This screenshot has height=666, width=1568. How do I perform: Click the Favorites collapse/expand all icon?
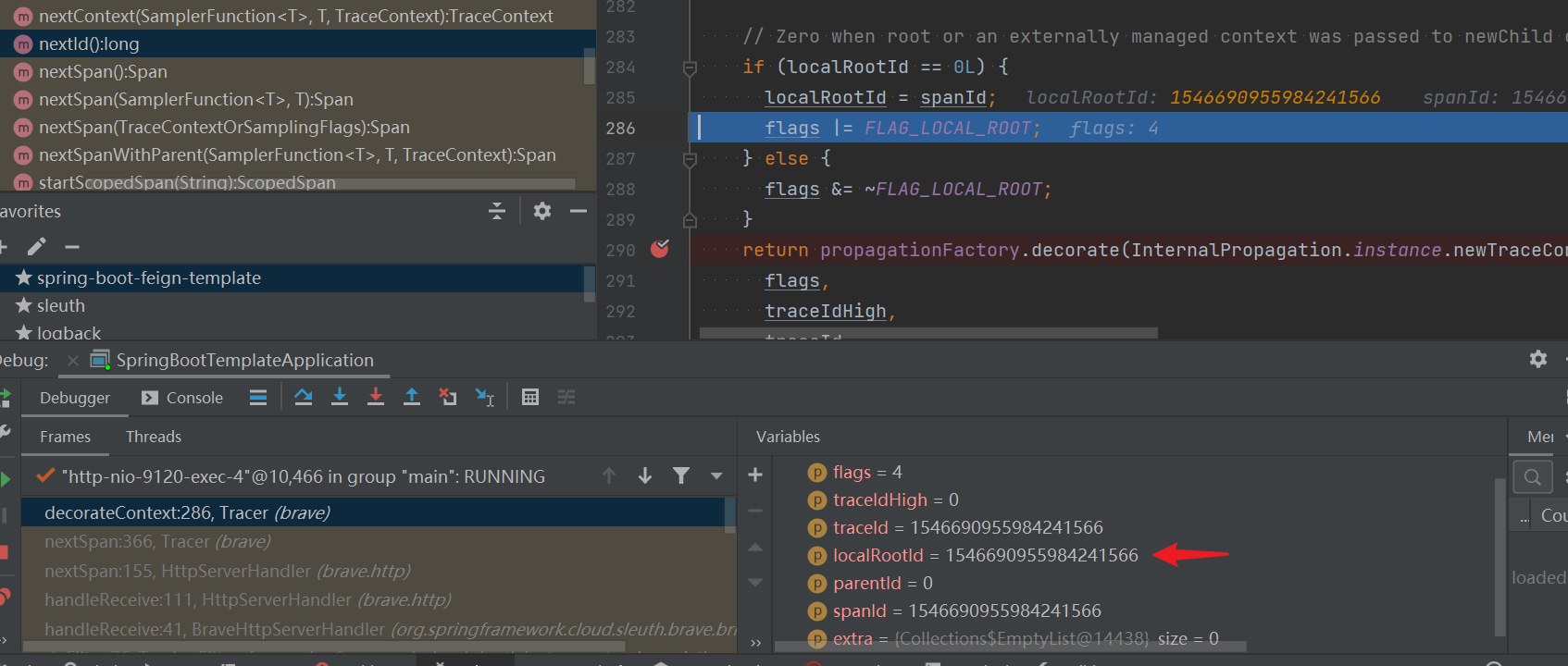[x=497, y=211]
